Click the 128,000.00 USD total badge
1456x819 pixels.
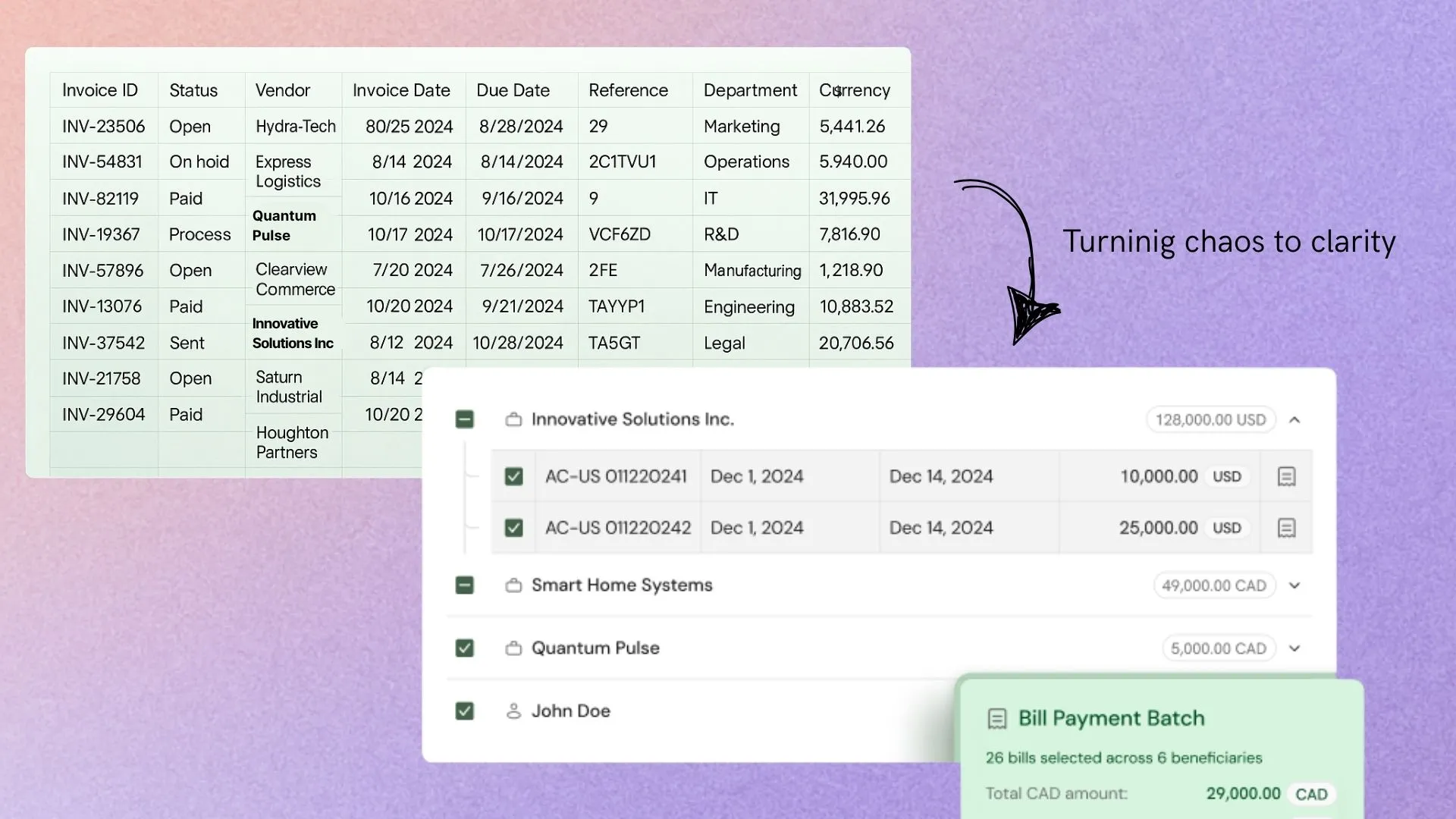click(x=1210, y=419)
